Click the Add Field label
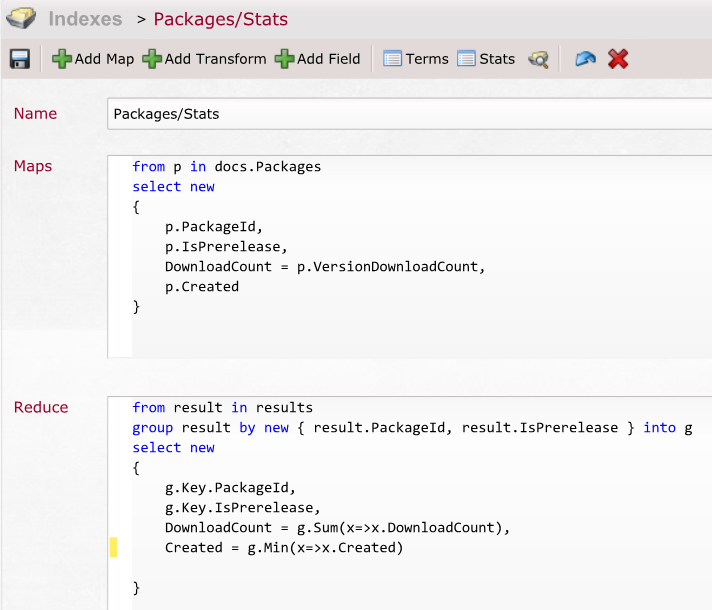 [329, 59]
